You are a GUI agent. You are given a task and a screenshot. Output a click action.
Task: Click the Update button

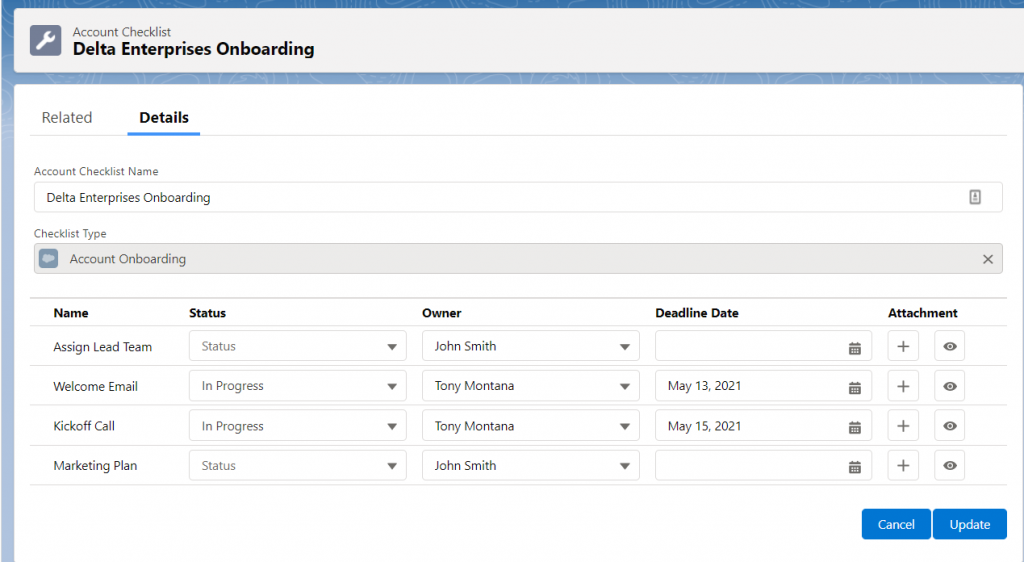[x=970, y=524]
